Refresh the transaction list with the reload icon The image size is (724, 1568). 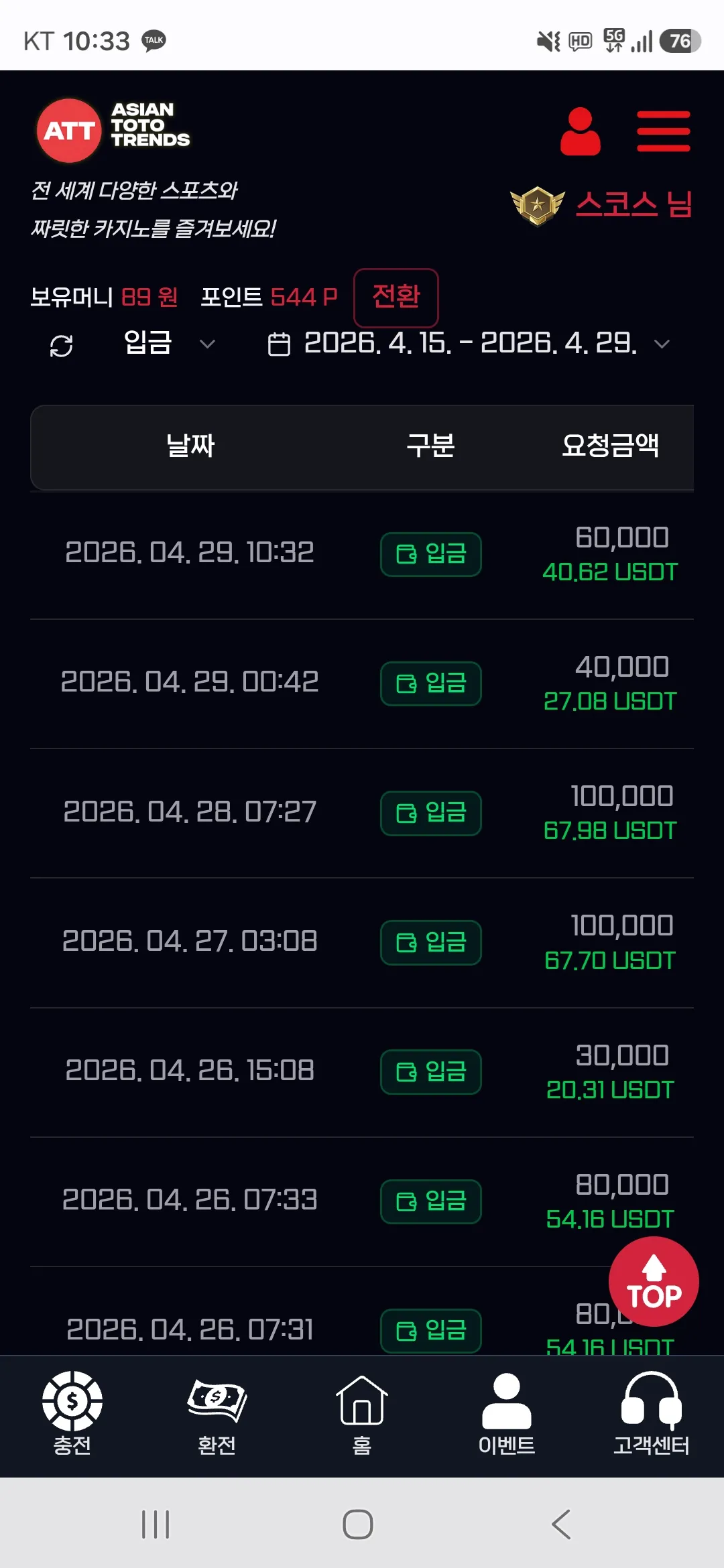(61, 346)
